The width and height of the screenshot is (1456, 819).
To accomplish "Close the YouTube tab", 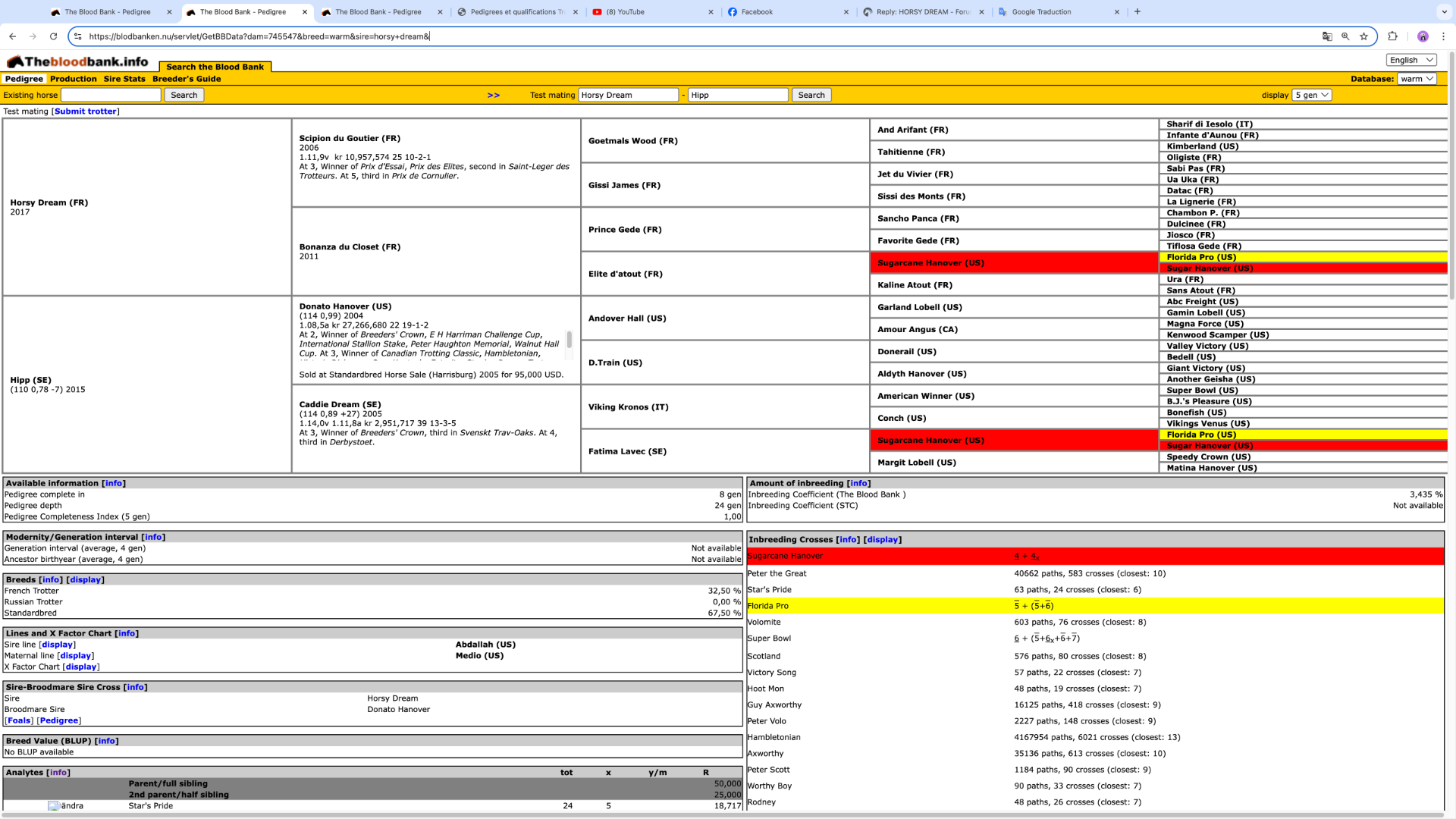I will [711, 12].
